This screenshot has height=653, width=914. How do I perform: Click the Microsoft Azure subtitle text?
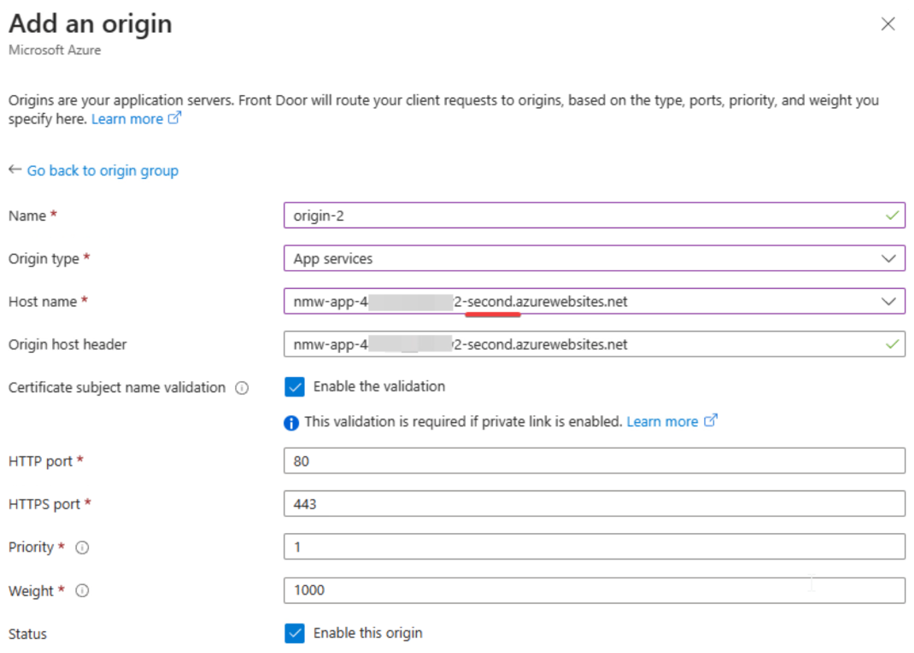[54, 50]
